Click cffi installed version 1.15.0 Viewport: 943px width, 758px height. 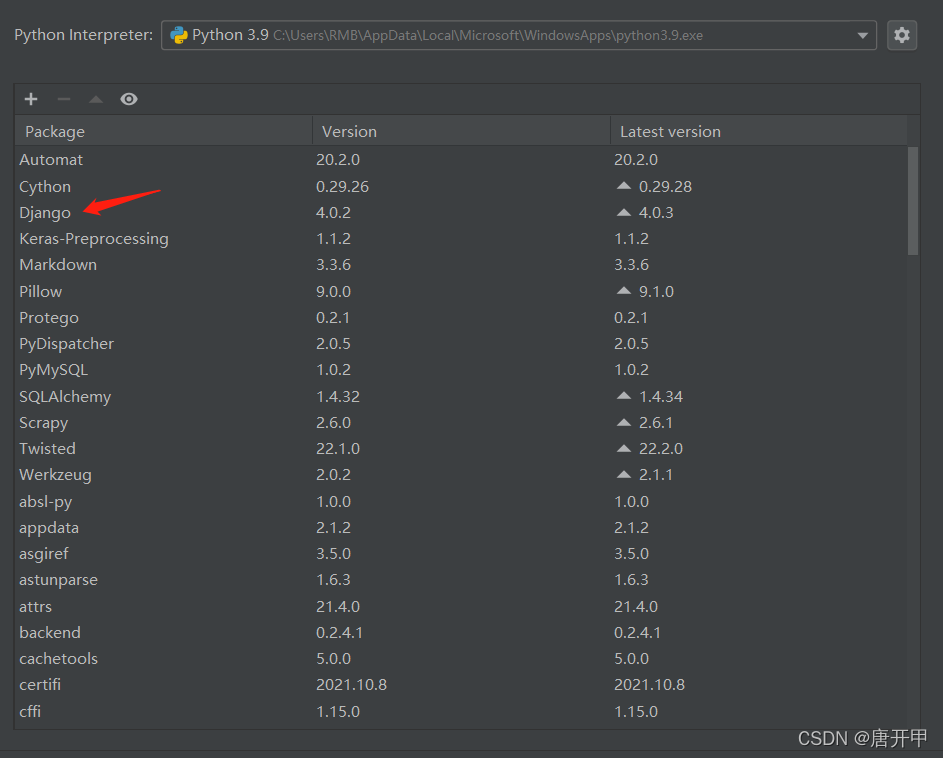[x=338, y=712]
